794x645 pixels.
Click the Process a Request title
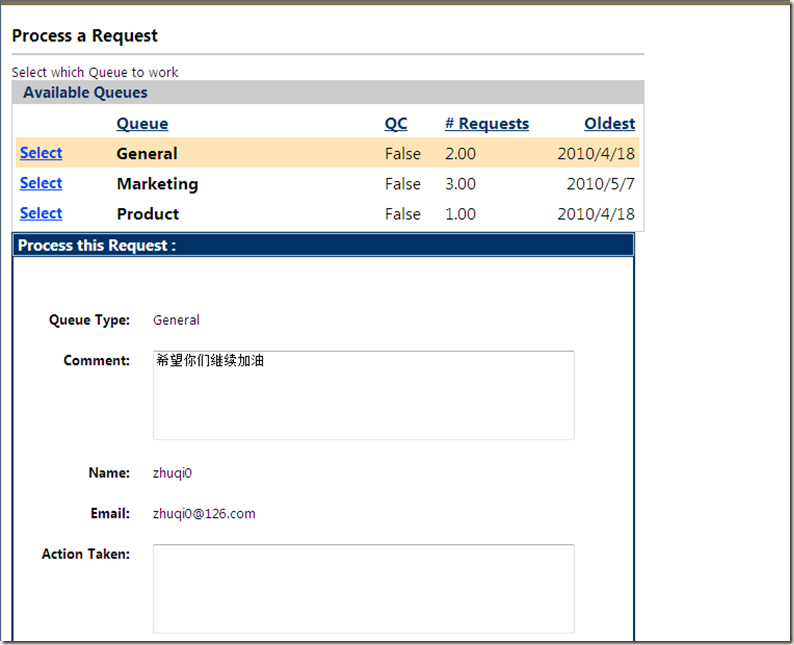coord(85,36)
